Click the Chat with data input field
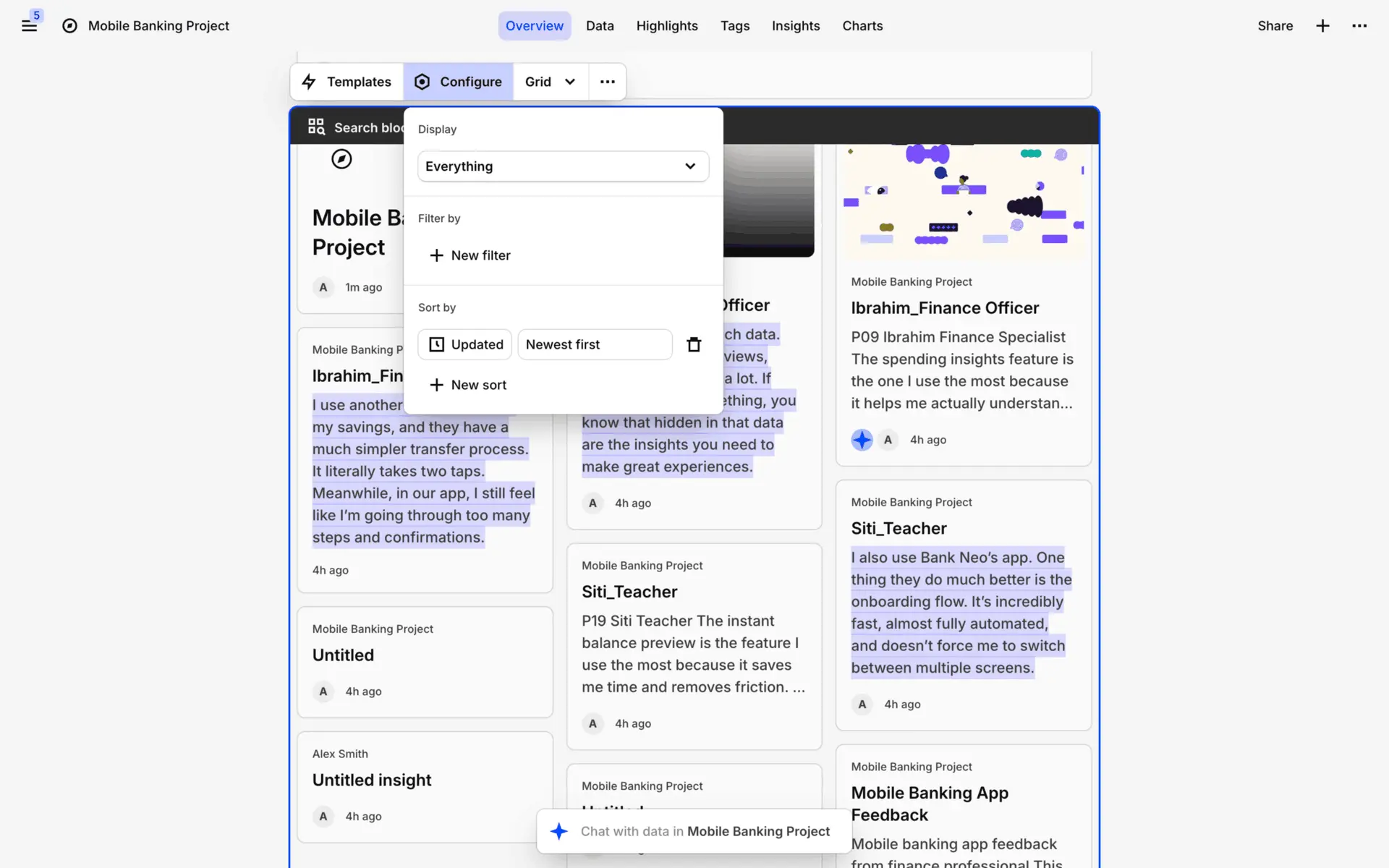 pos(704,832)
